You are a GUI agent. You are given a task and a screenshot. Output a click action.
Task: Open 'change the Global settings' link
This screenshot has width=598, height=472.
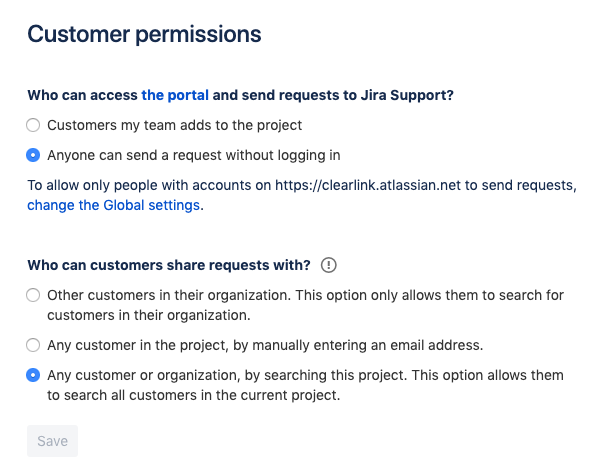pyautogui.click(x=114, y=205)
